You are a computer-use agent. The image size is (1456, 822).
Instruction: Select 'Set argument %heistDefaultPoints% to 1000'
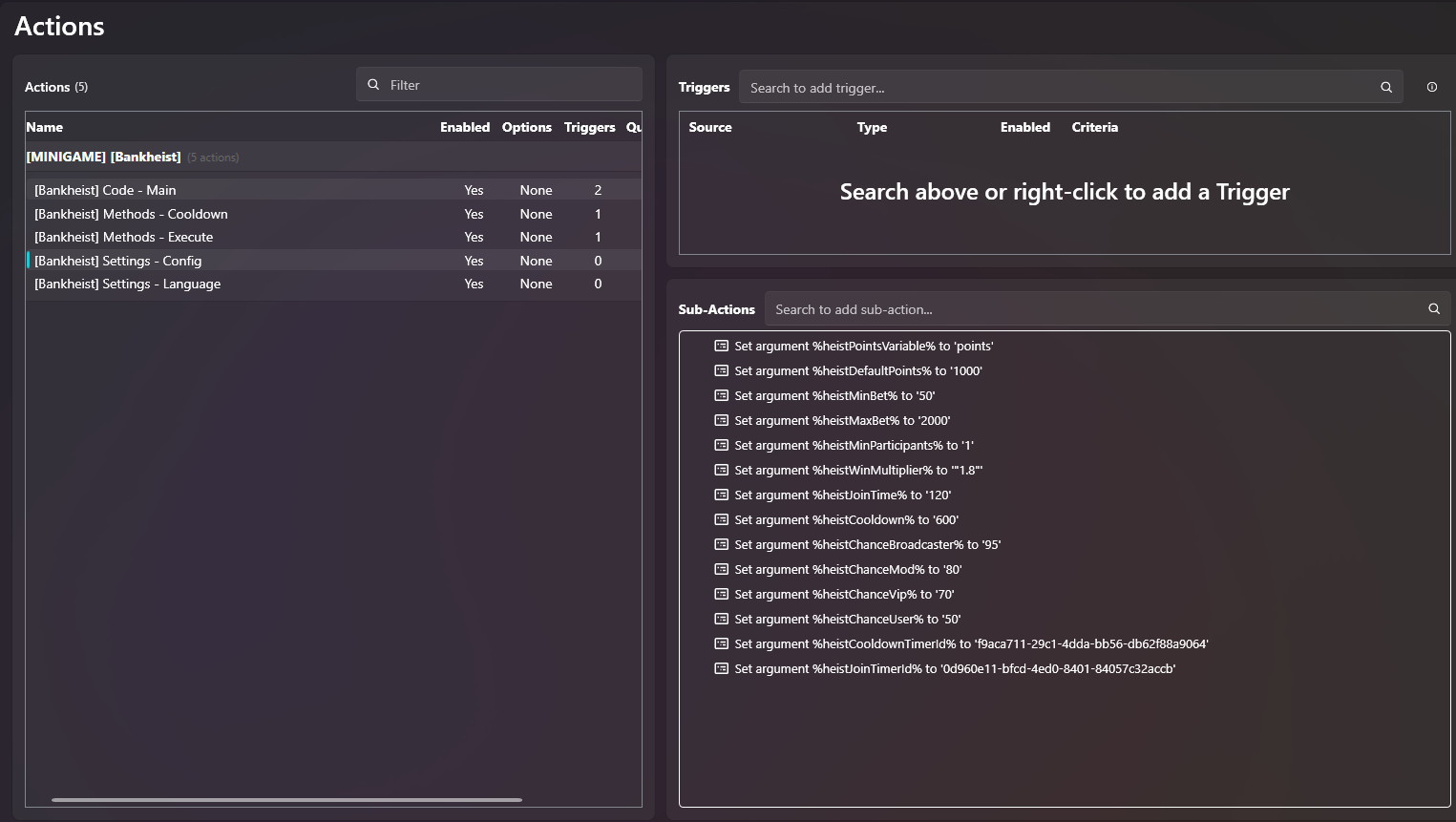(x=858, y=370)
